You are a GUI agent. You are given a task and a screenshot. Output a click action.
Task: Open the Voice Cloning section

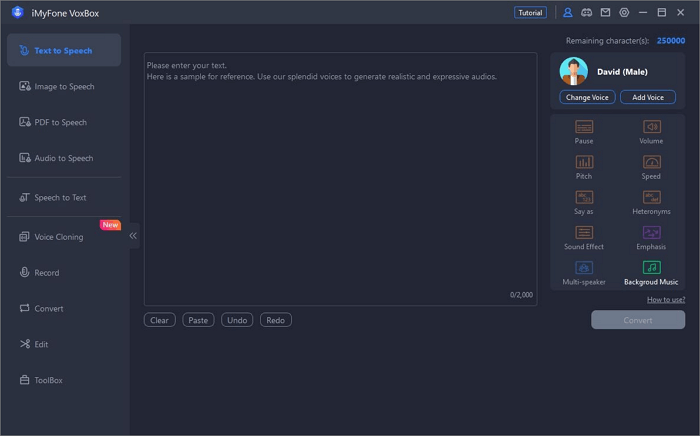[x=58, y=237]
